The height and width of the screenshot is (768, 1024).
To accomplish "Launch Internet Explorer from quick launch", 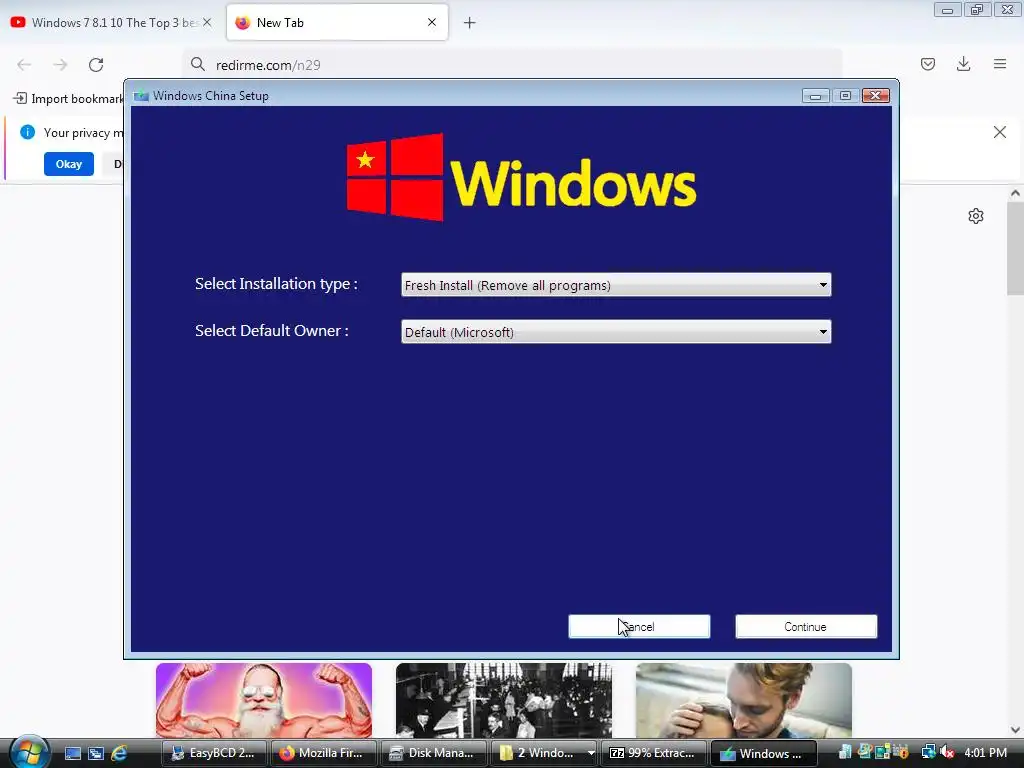I will coord(119,754).
